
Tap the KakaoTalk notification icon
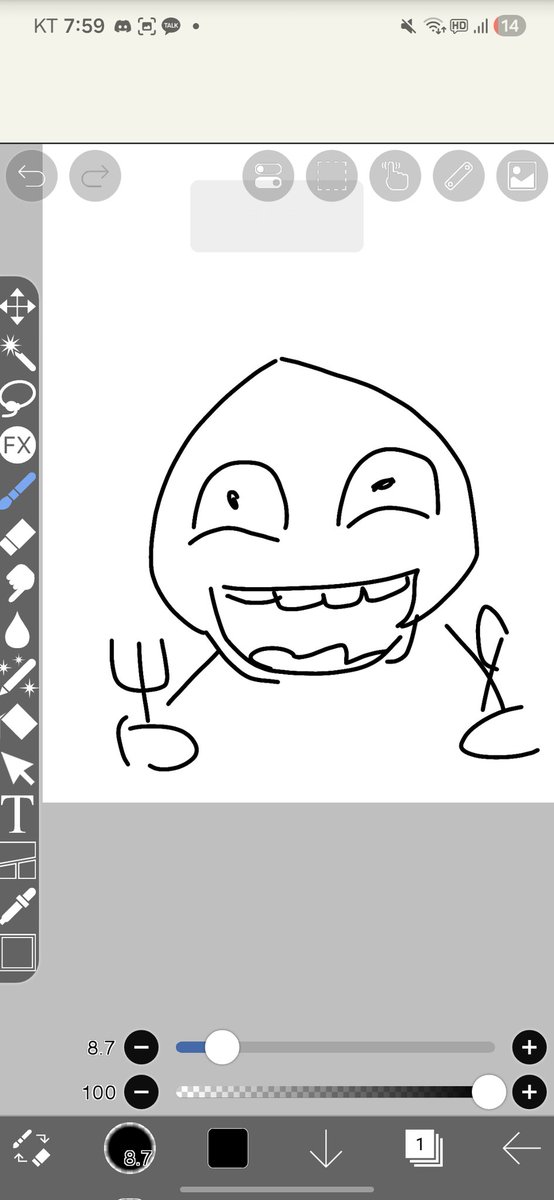coord(171,27)
